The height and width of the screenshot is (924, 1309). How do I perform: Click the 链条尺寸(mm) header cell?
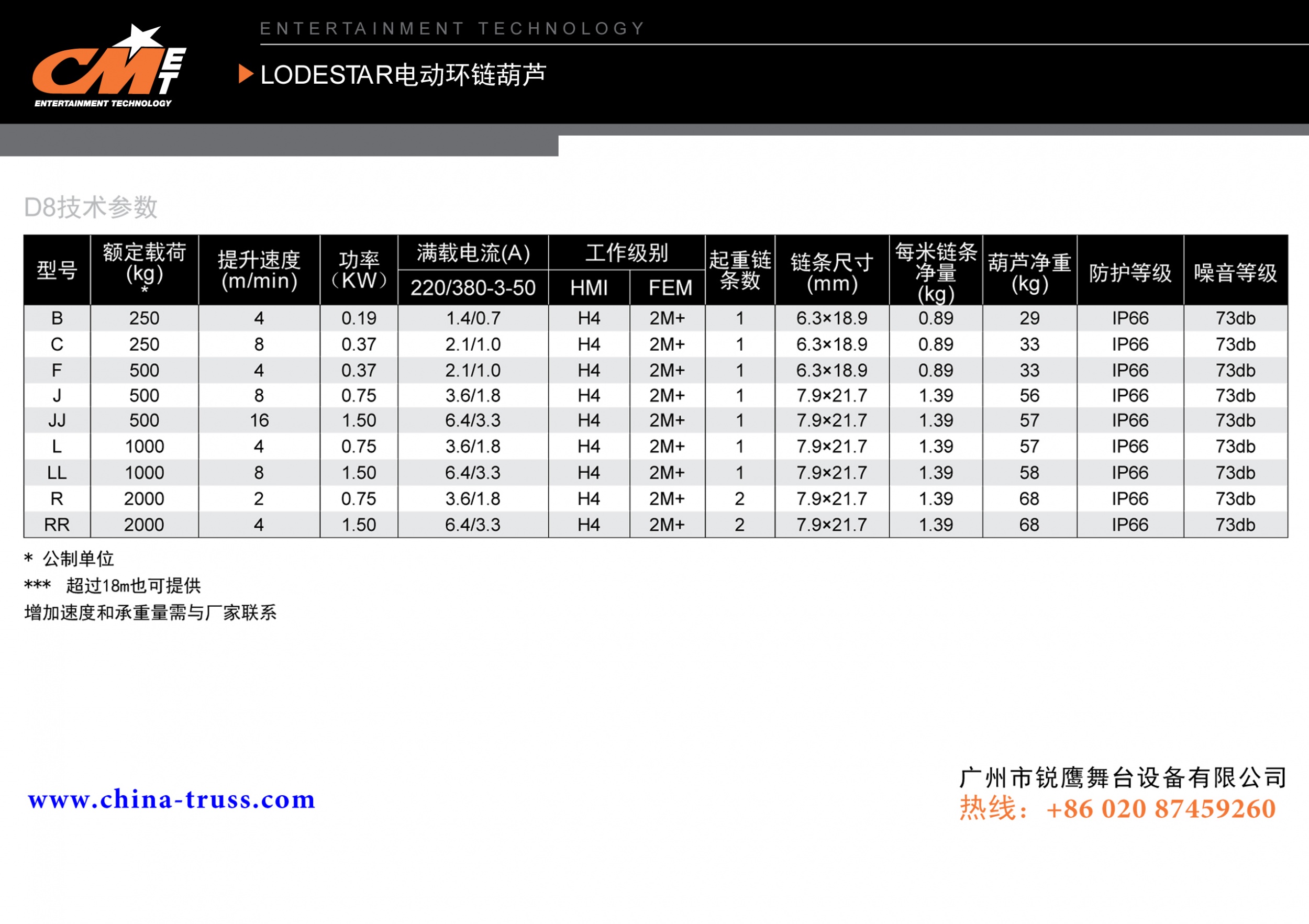tap(831, 272)
